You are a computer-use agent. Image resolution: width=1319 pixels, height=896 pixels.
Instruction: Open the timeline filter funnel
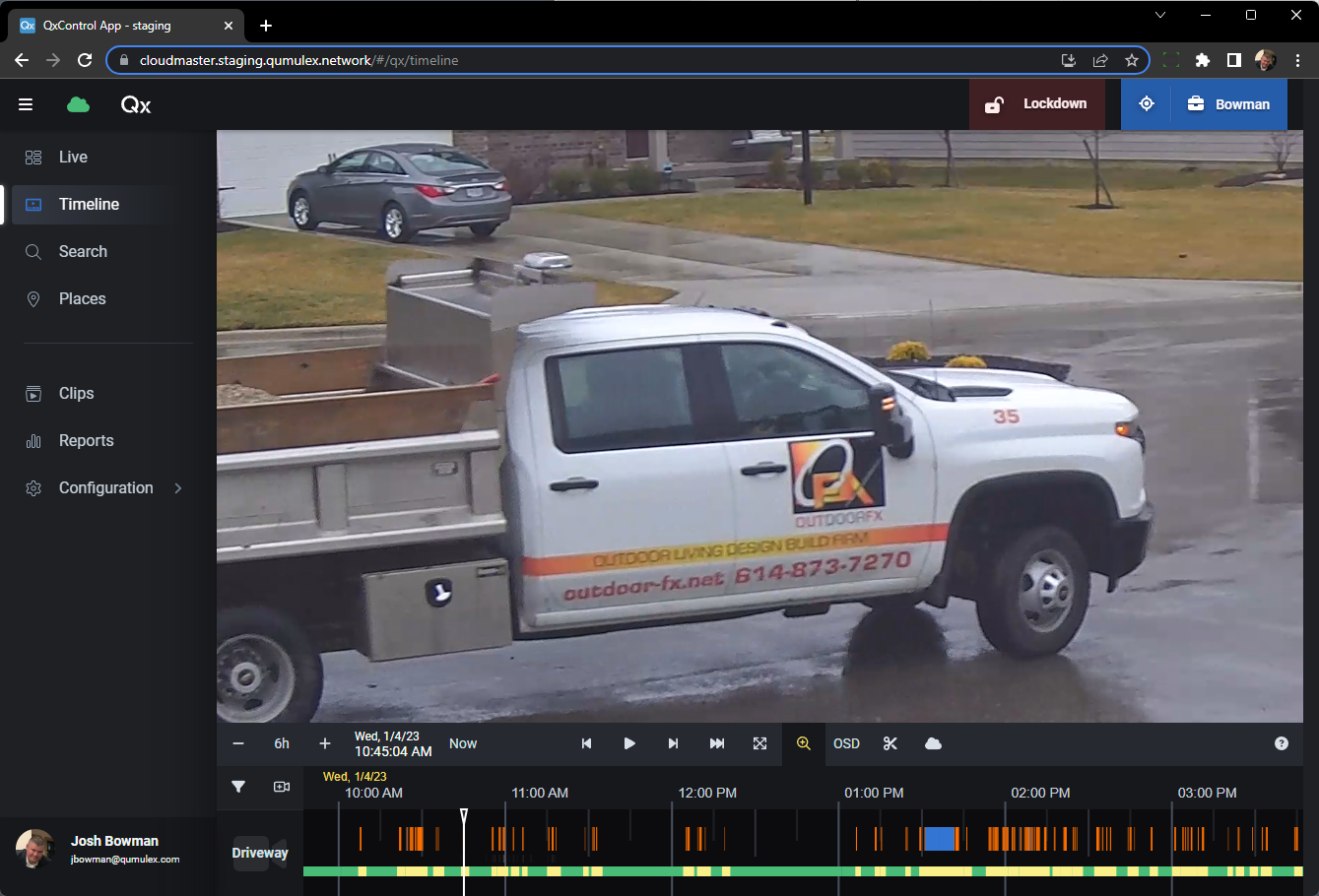(x=238, y=787)
